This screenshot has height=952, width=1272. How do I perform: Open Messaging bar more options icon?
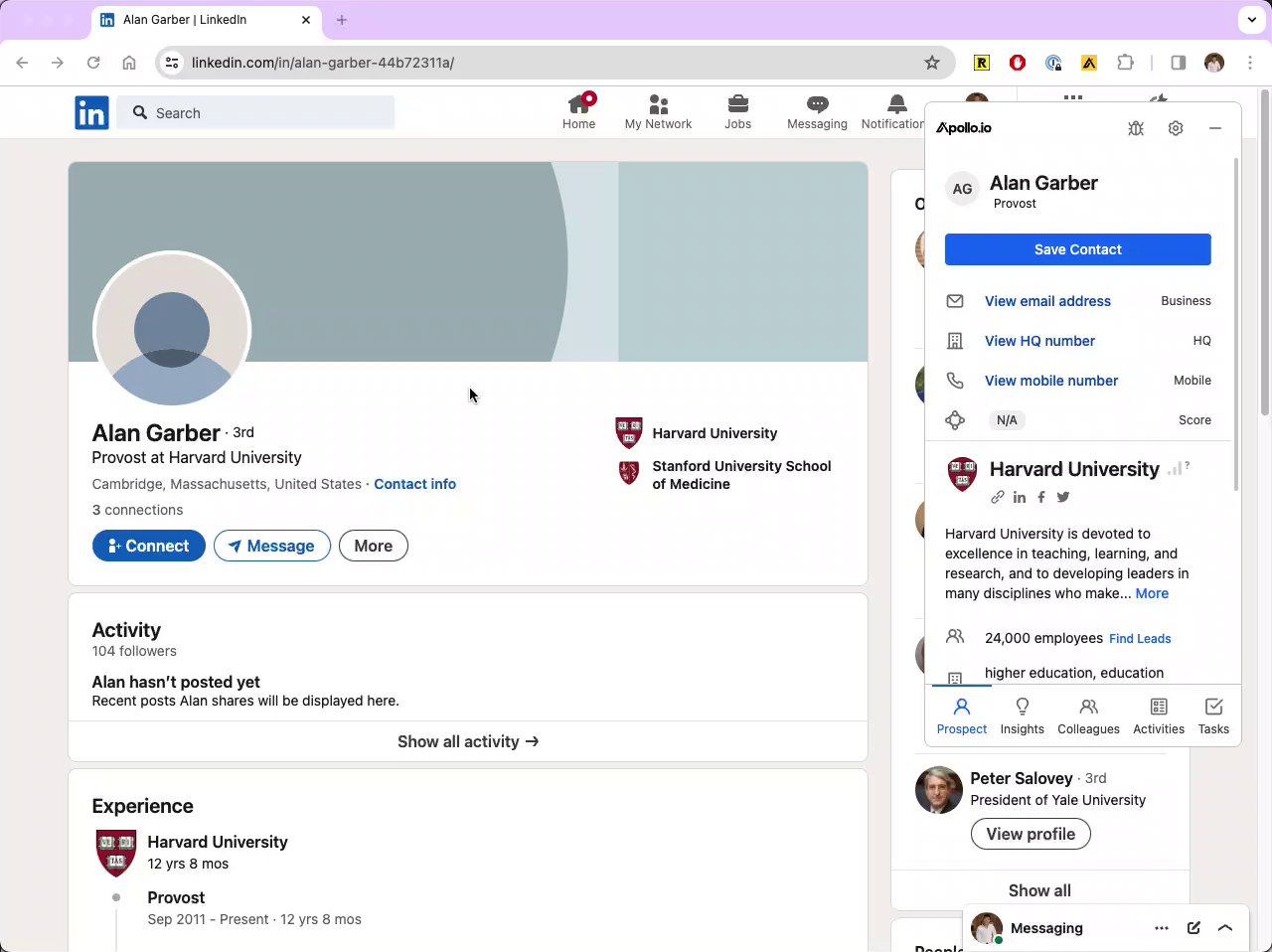1162,928
